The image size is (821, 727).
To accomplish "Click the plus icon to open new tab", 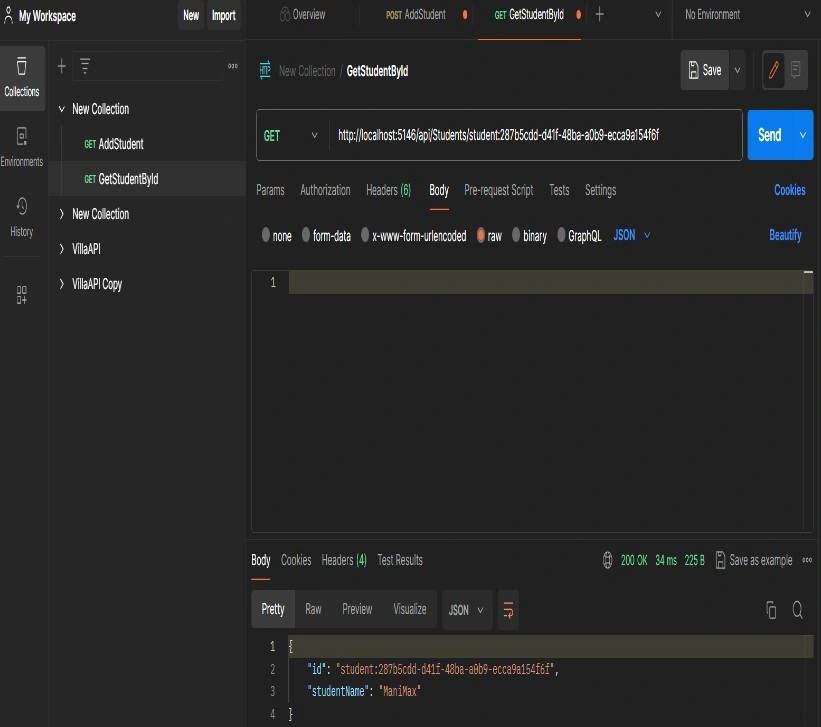I will (600, 15).
